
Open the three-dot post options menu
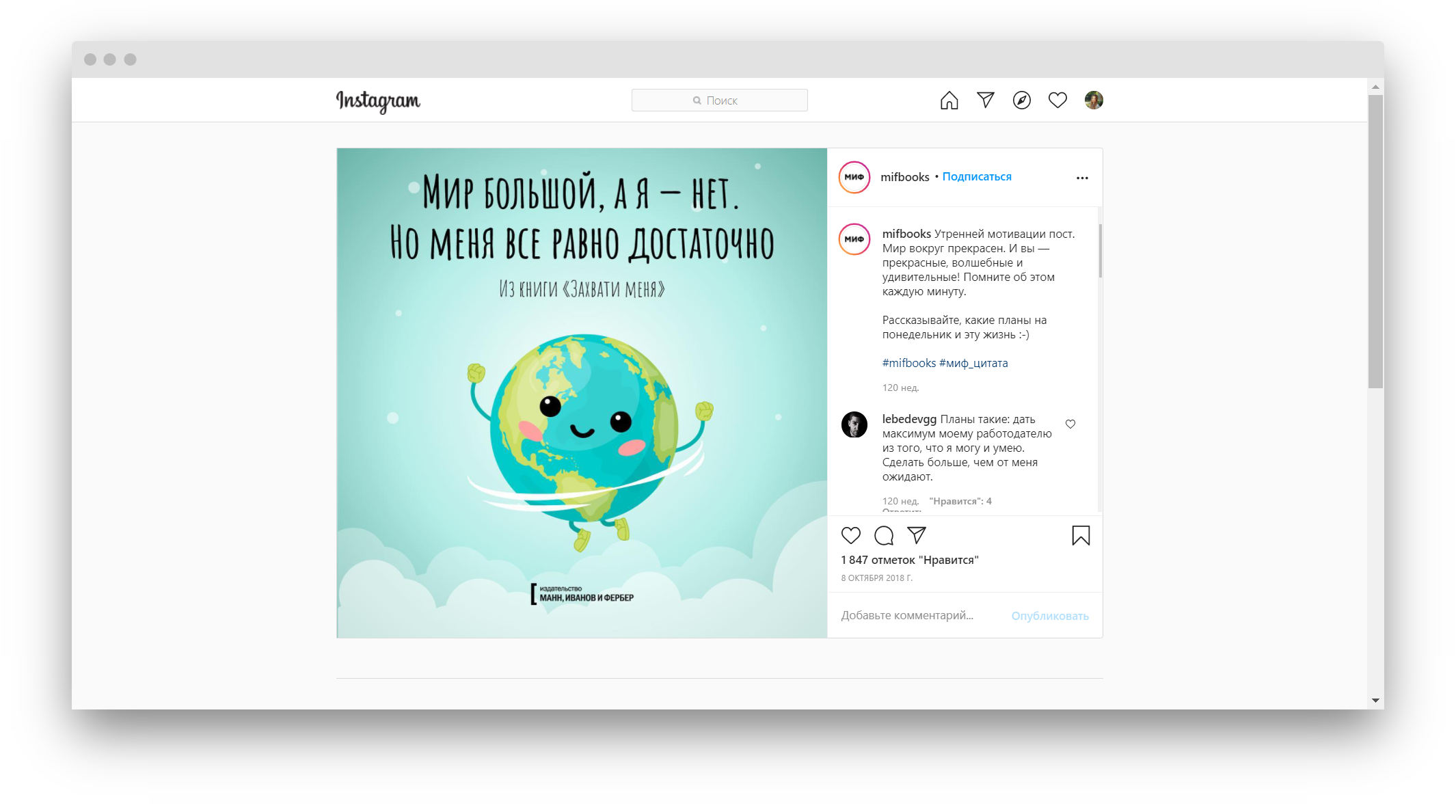[x=1082, y=178]
